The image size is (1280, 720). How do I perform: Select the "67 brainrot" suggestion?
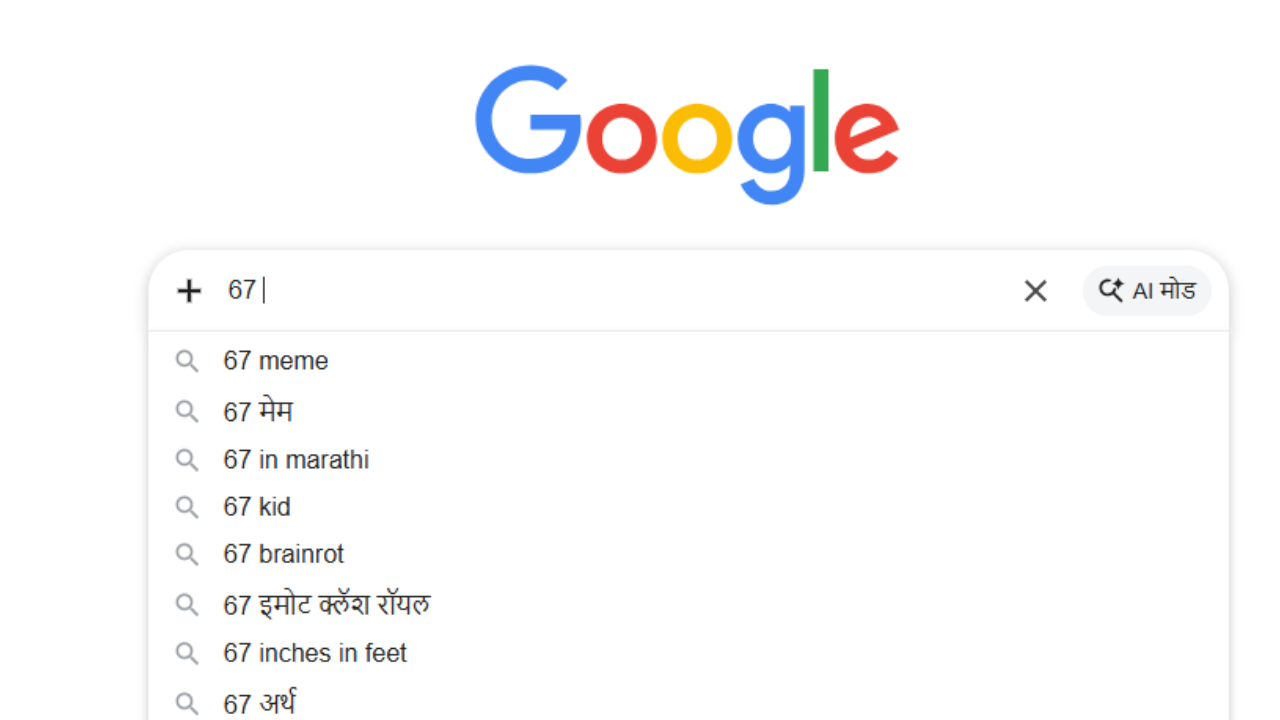click(x=283, y=554)
